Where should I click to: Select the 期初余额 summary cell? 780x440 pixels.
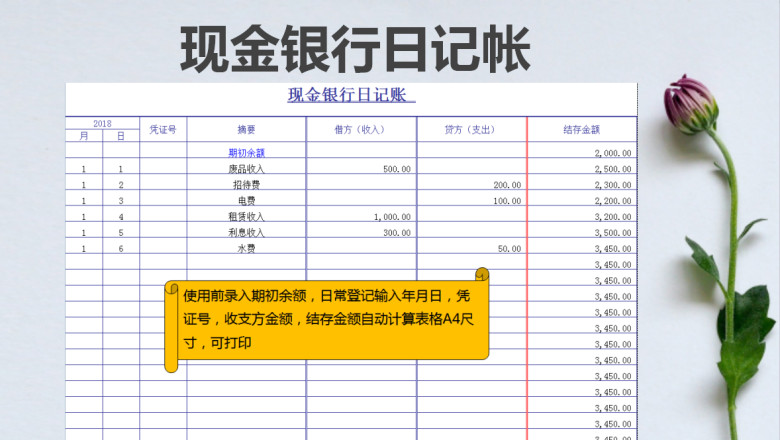tap(247, 151)
